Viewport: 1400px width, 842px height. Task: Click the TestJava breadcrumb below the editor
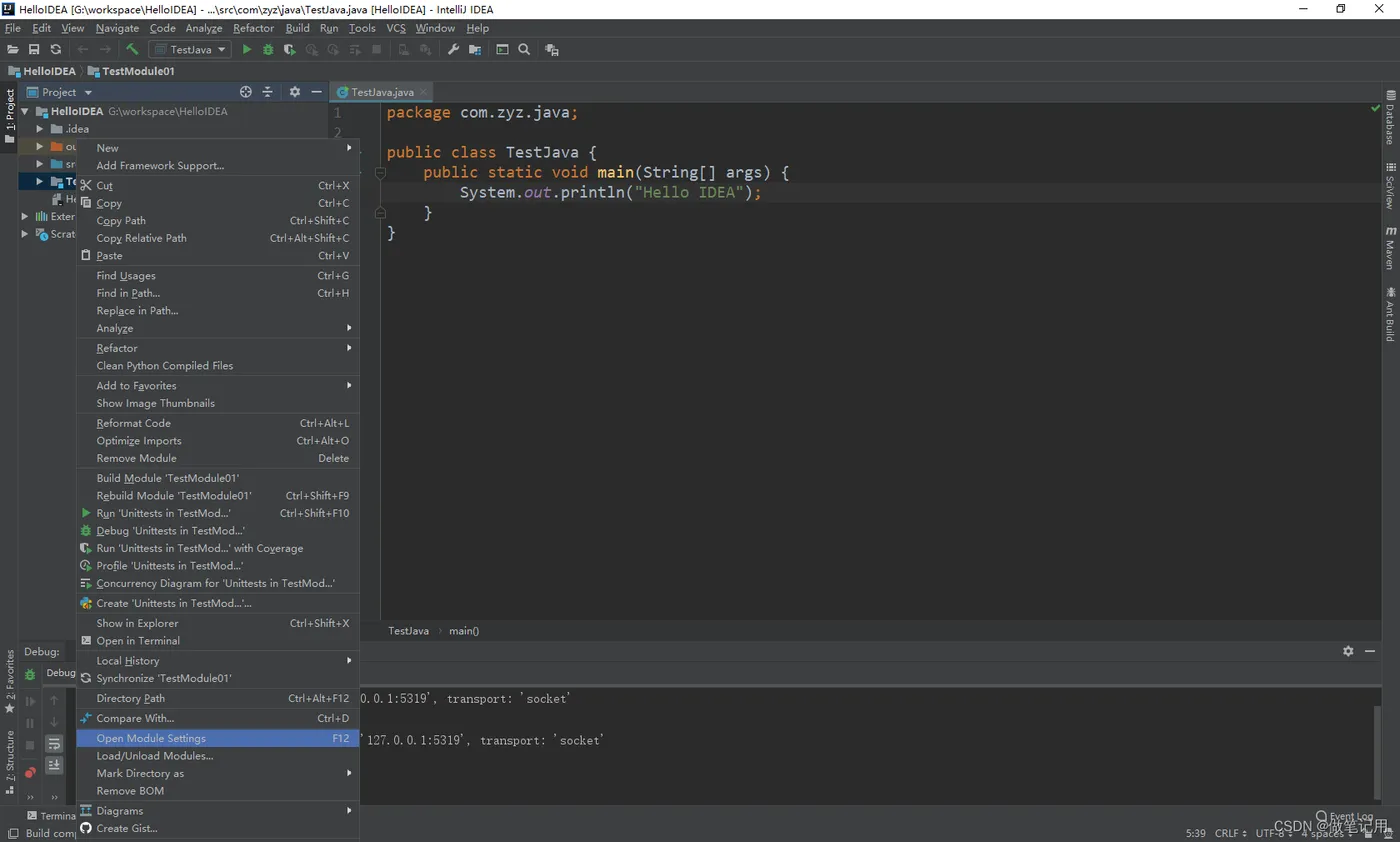(x=408, y=631)
